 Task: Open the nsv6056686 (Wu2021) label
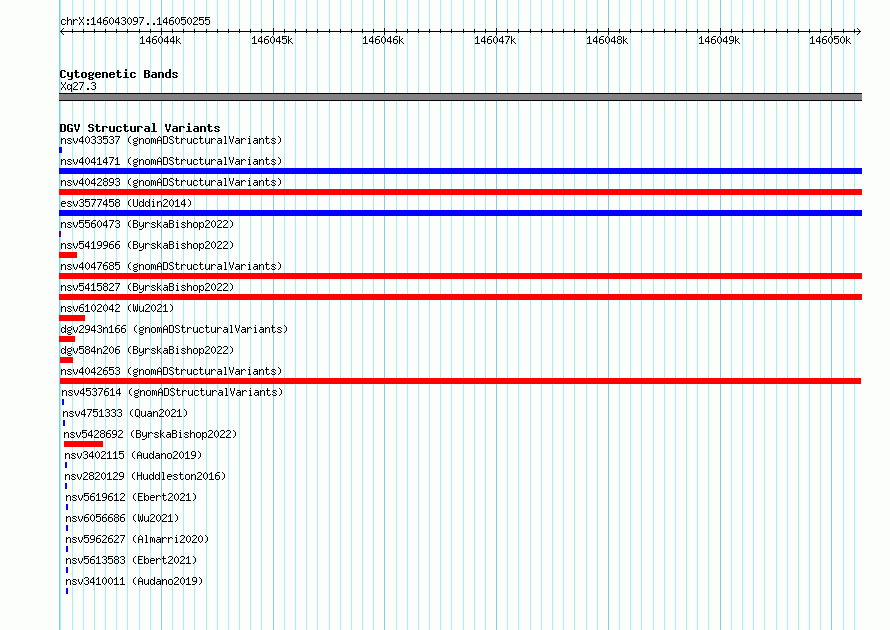point(122,518)
